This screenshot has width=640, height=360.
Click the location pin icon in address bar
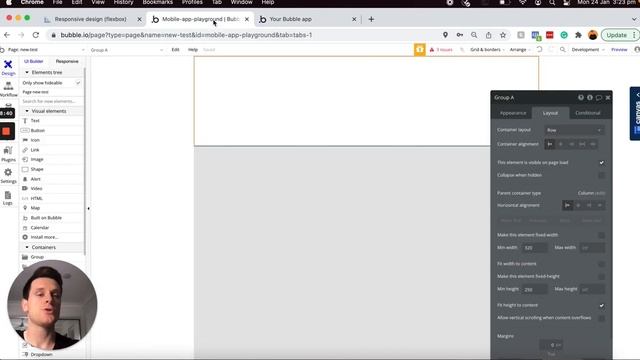(x=445, y=35)
